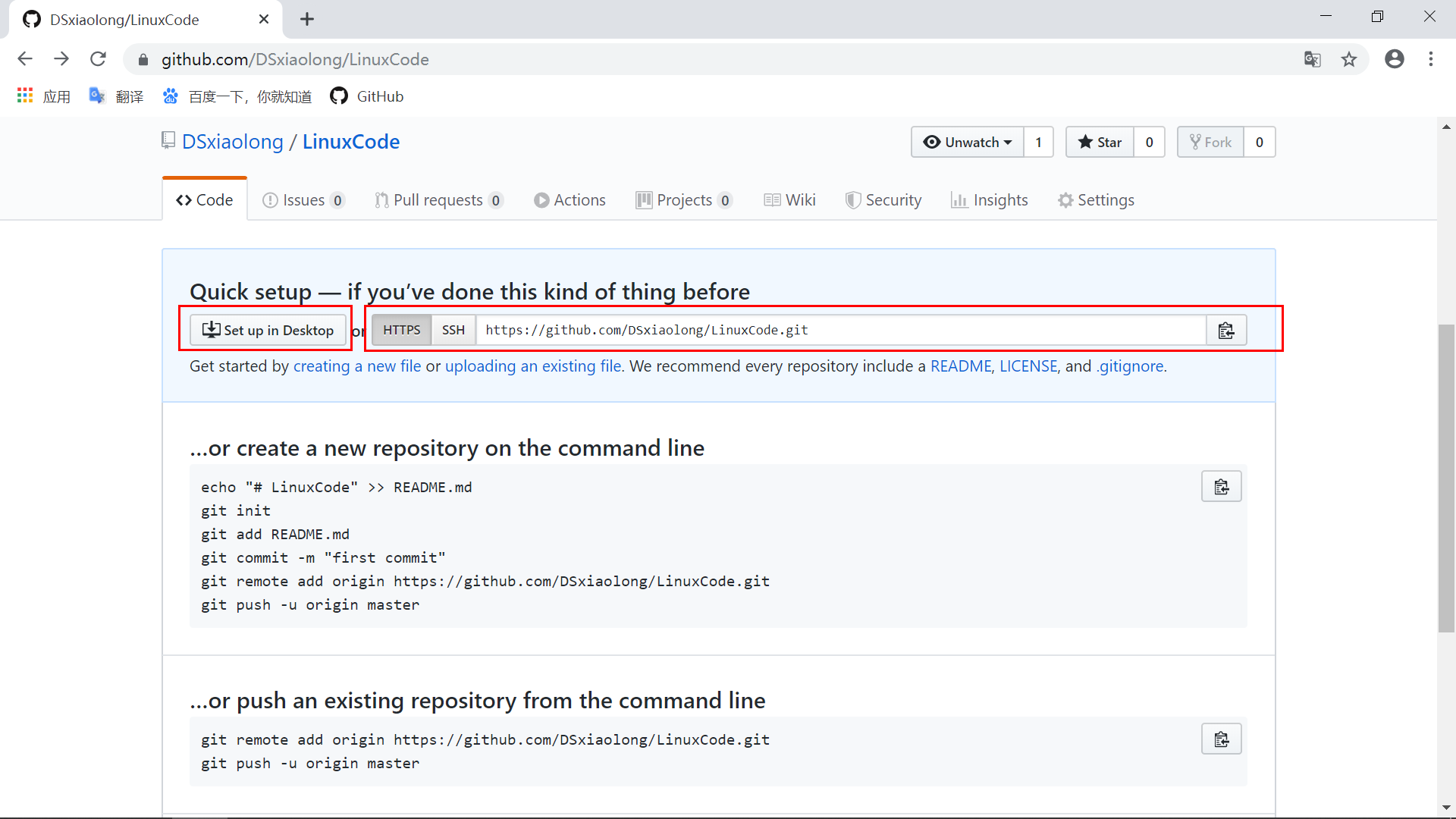Image resolution: width=1456 pixels, height=819 pixels.
Task: Click the Set up in Desktop button
Action: [x=268, y=331]
